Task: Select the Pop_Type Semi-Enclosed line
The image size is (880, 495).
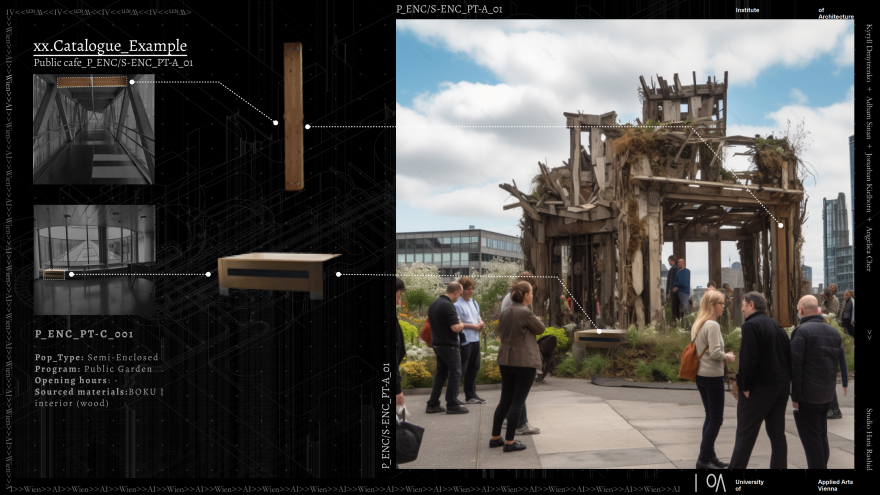Action: click(97, 357)
